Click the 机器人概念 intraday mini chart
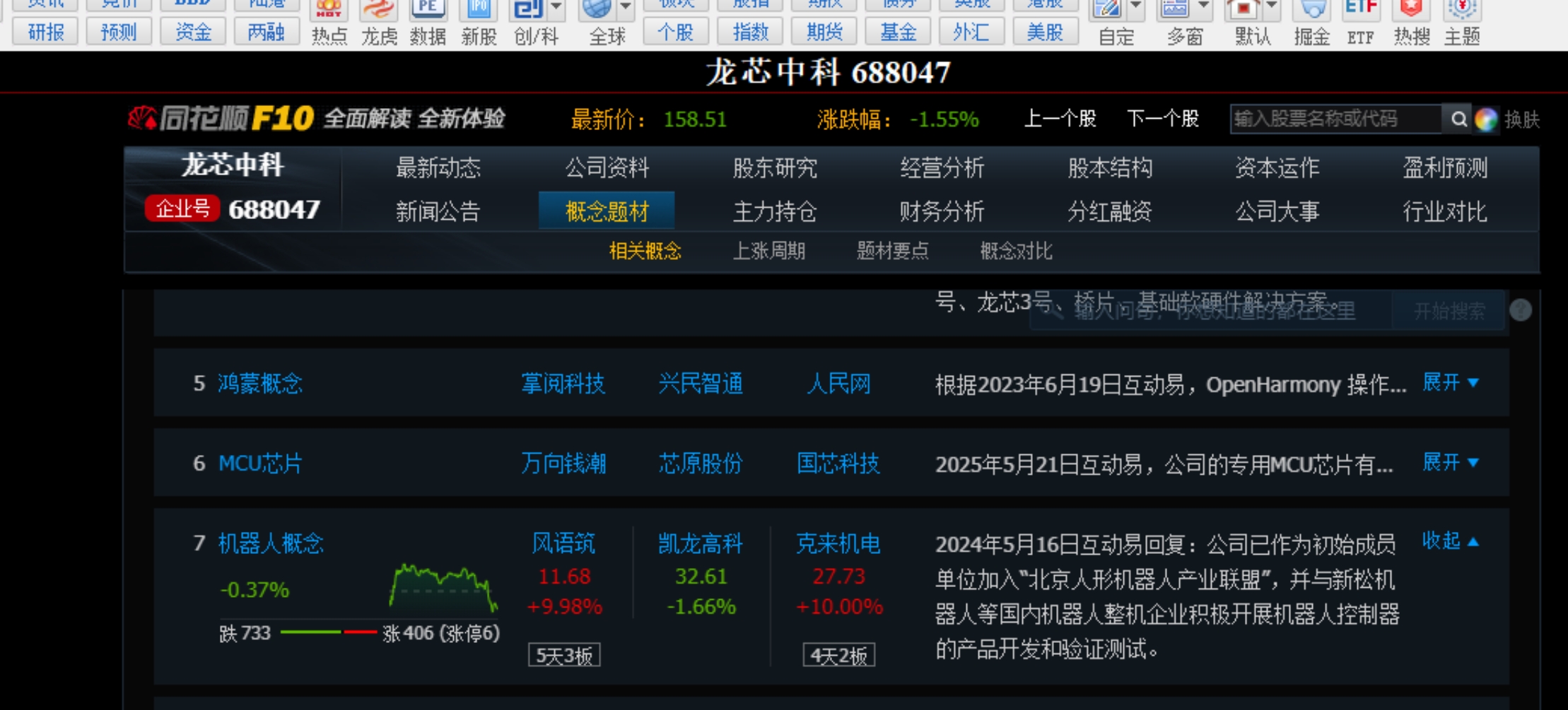This screenshot has height=710, width=1568. (x=443, y=587)
